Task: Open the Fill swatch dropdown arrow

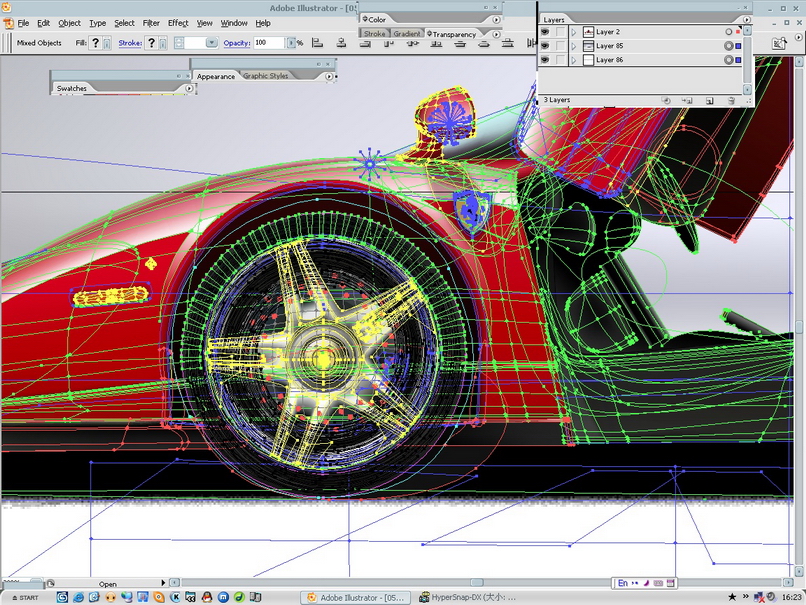Action: coord(107,43)
